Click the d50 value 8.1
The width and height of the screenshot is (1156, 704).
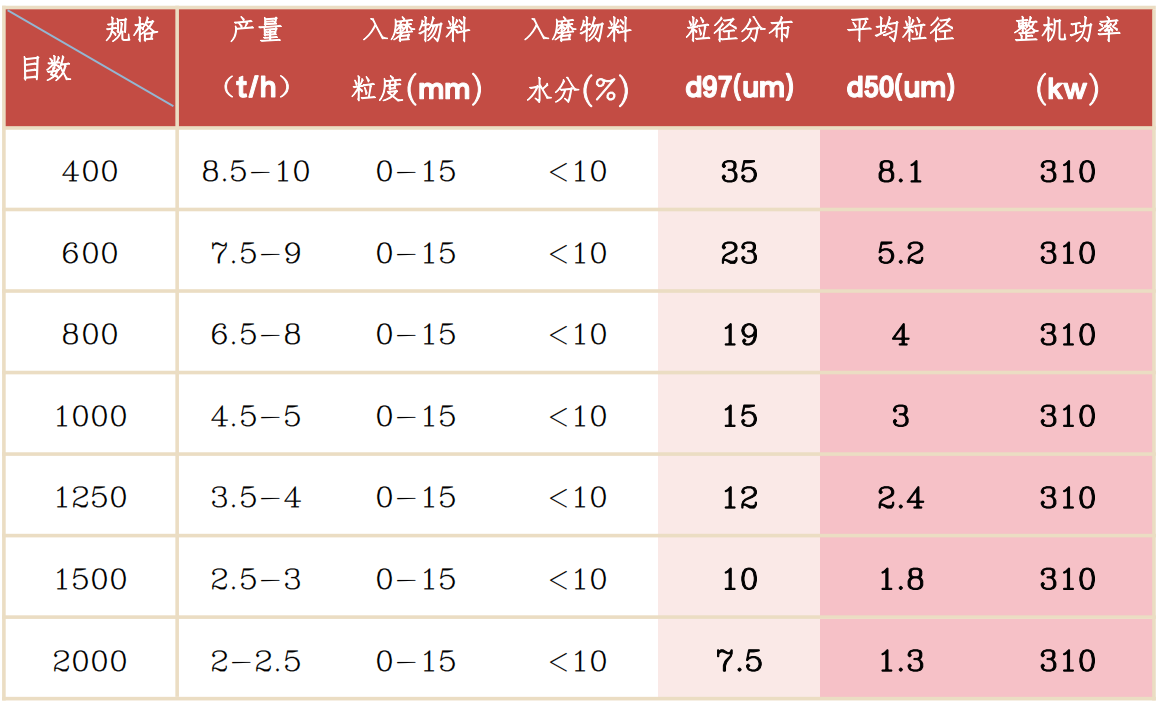click(x=900, y=172)
